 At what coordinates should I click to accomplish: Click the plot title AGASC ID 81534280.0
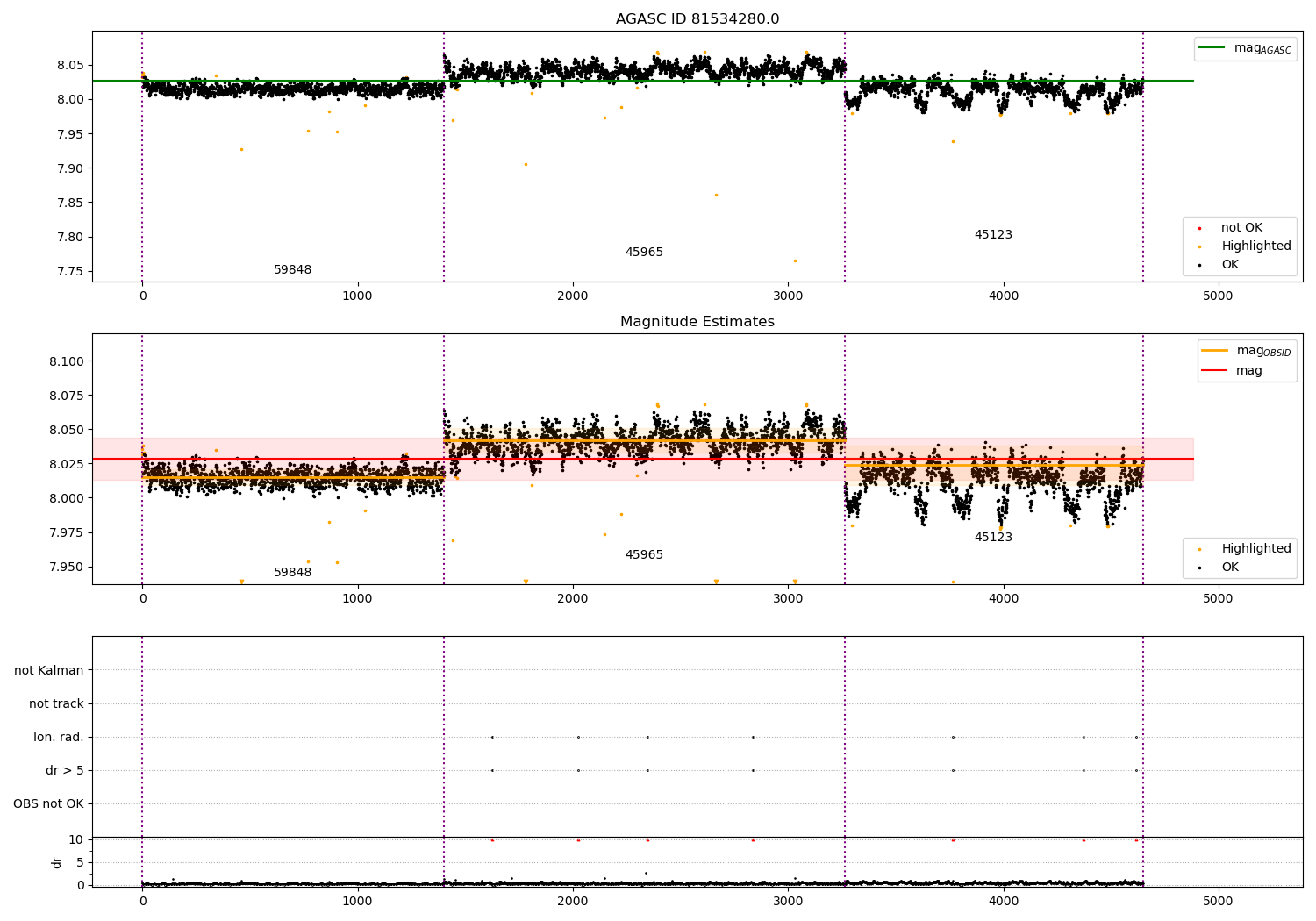pos(697,19)
